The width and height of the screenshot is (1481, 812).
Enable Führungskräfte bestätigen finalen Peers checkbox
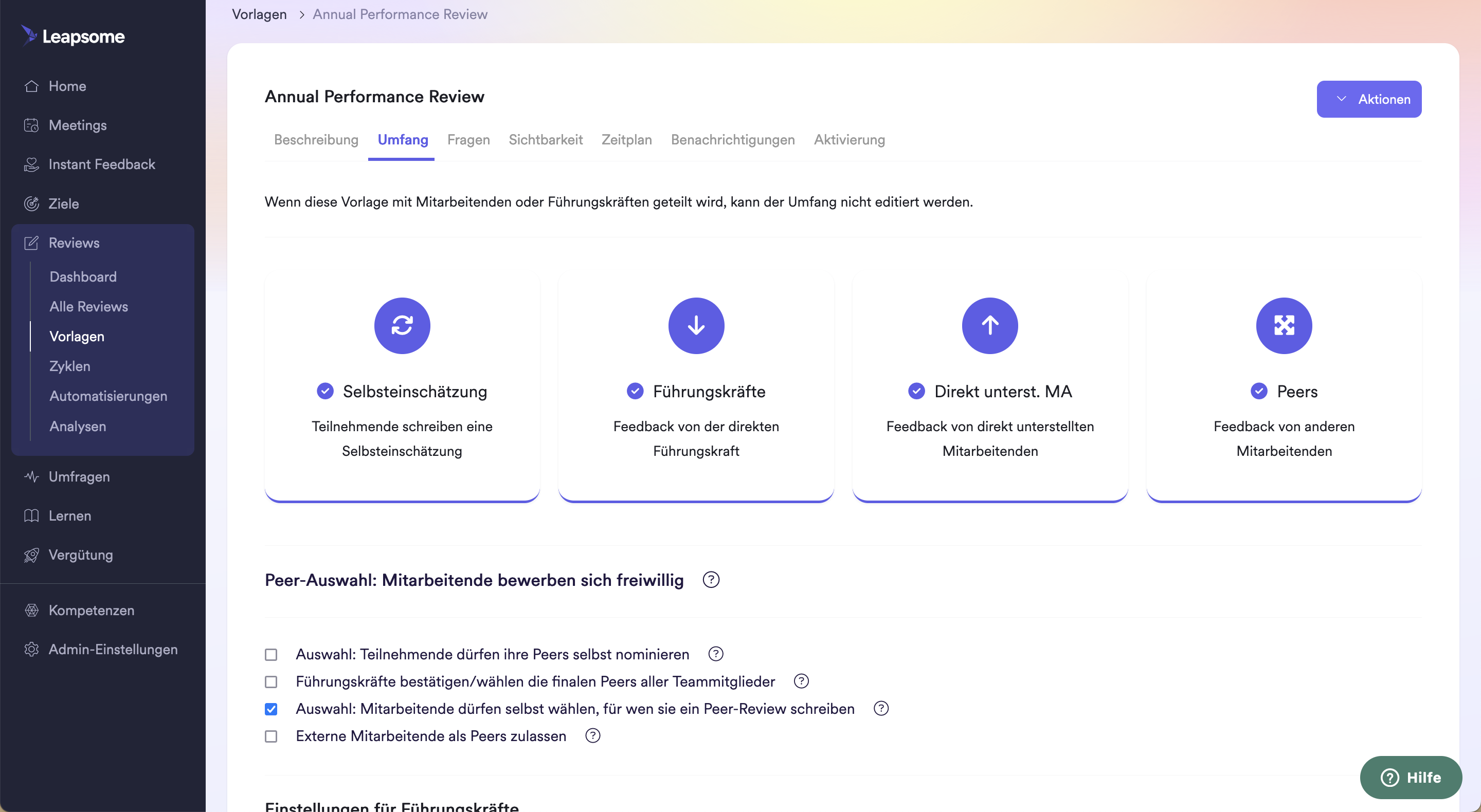click(271, 681)
